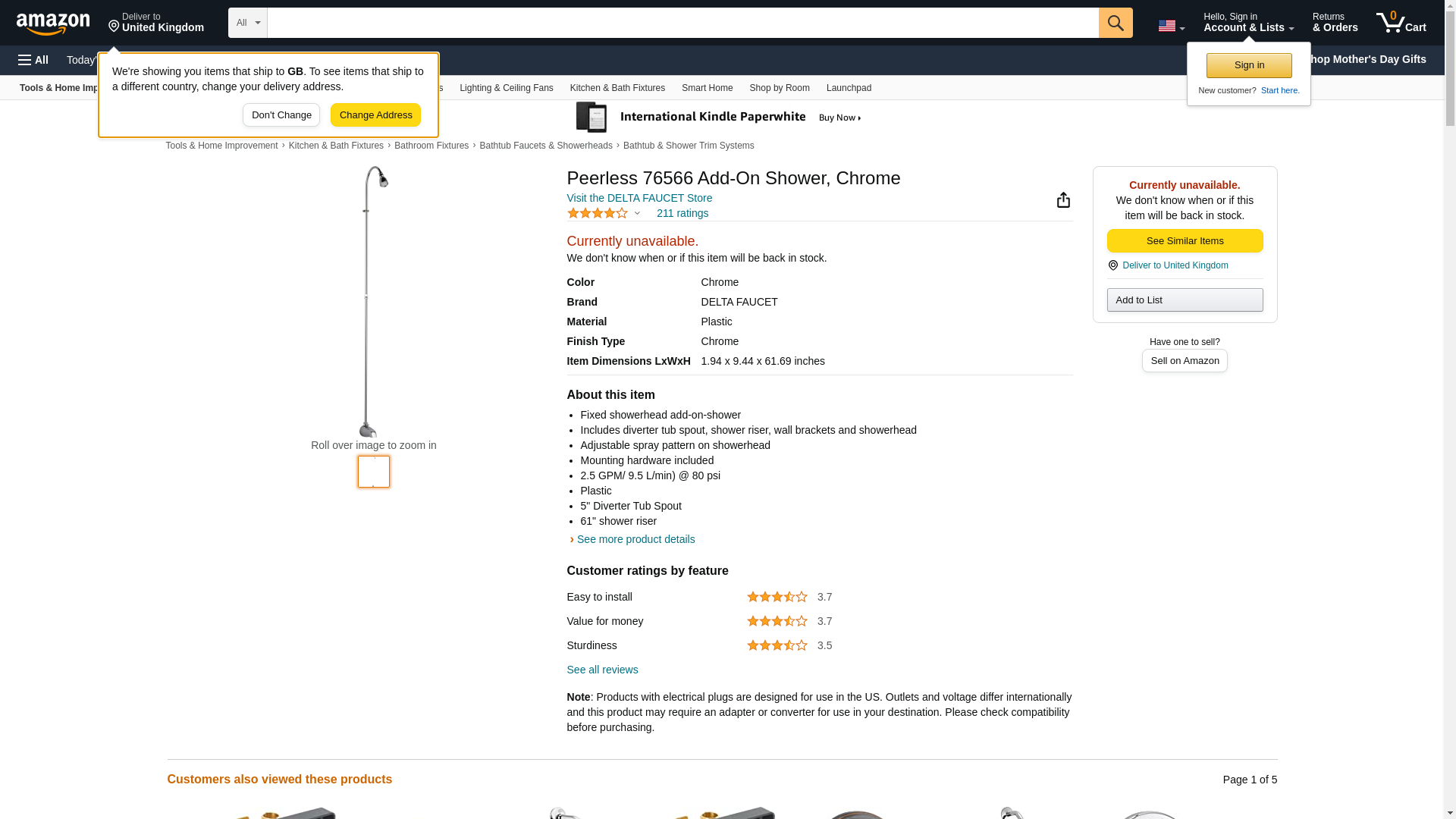Screen dimensions: 1456x819
Task: Expand the search category All dropdown
Action: point(248,23)
